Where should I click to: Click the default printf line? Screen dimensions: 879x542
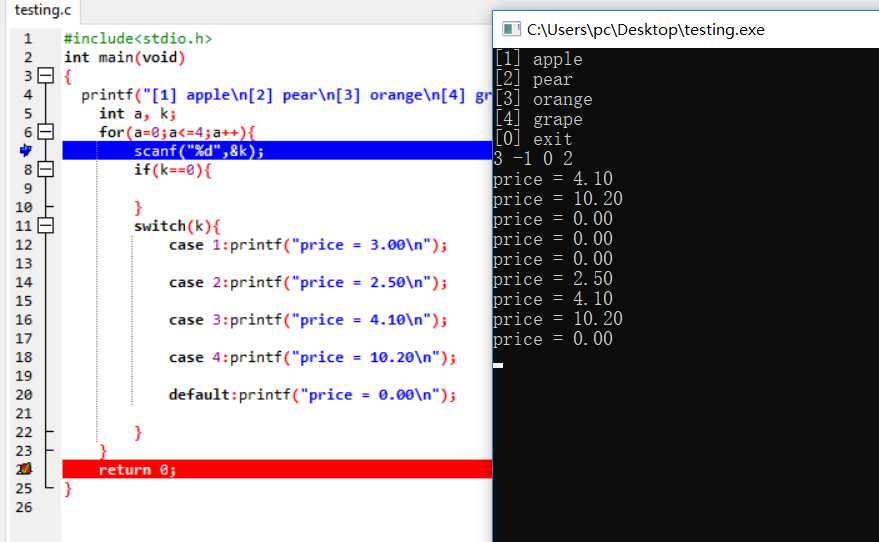[x=313, y=395]
